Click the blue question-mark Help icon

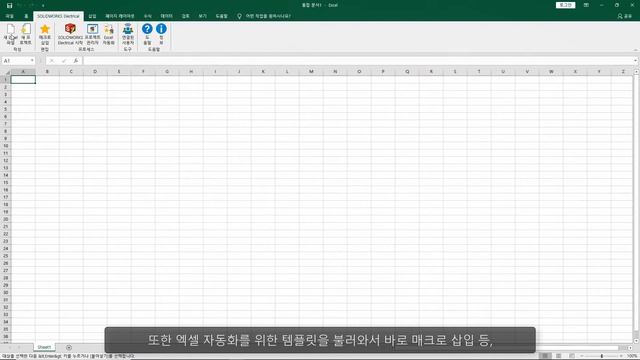[147, 29]
